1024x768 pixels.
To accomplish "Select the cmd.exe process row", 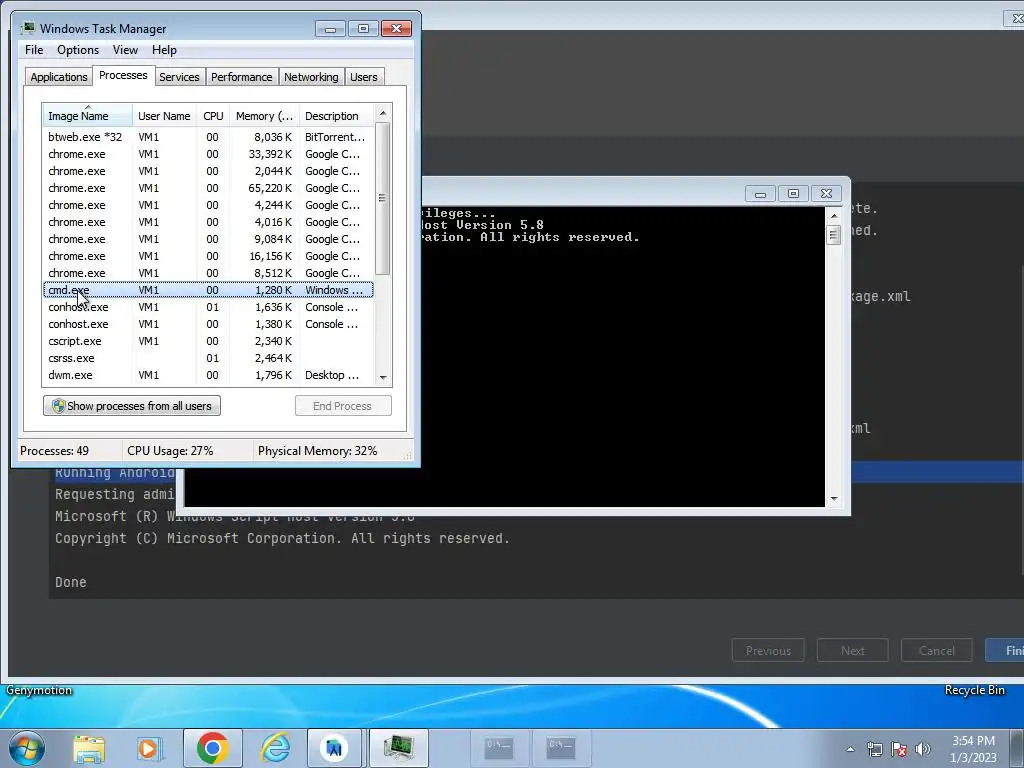I will 208,290.
